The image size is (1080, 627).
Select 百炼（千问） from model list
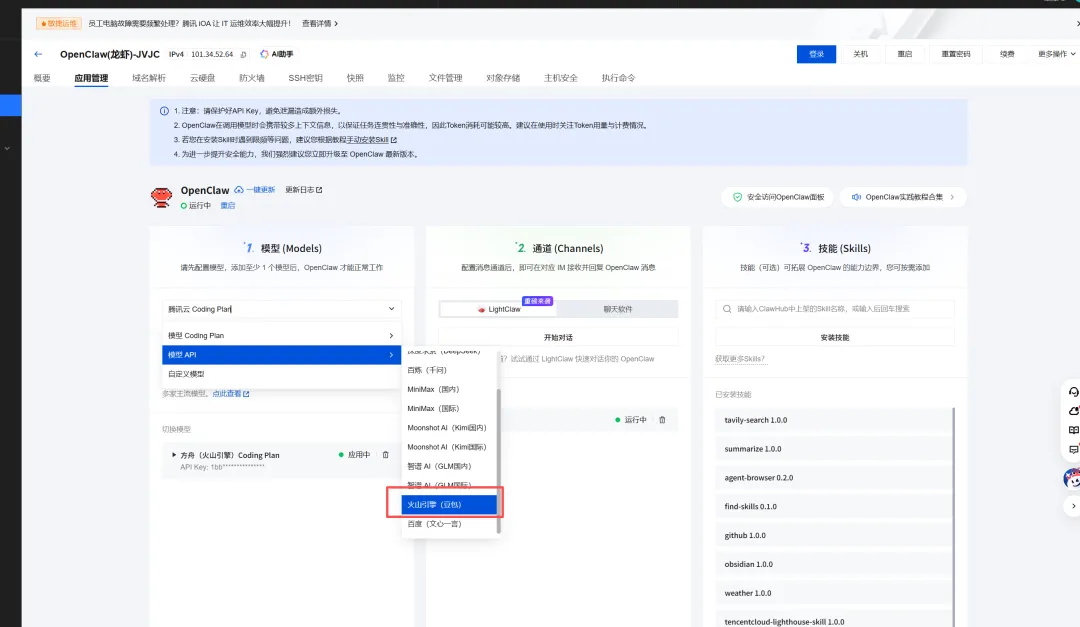448,370
